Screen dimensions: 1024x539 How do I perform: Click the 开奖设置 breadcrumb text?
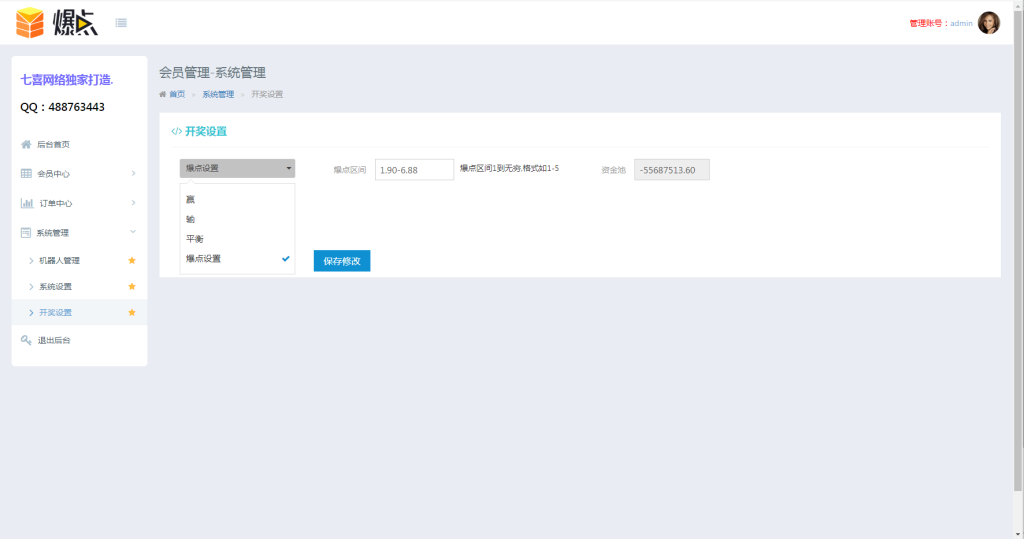coord(267,94)
